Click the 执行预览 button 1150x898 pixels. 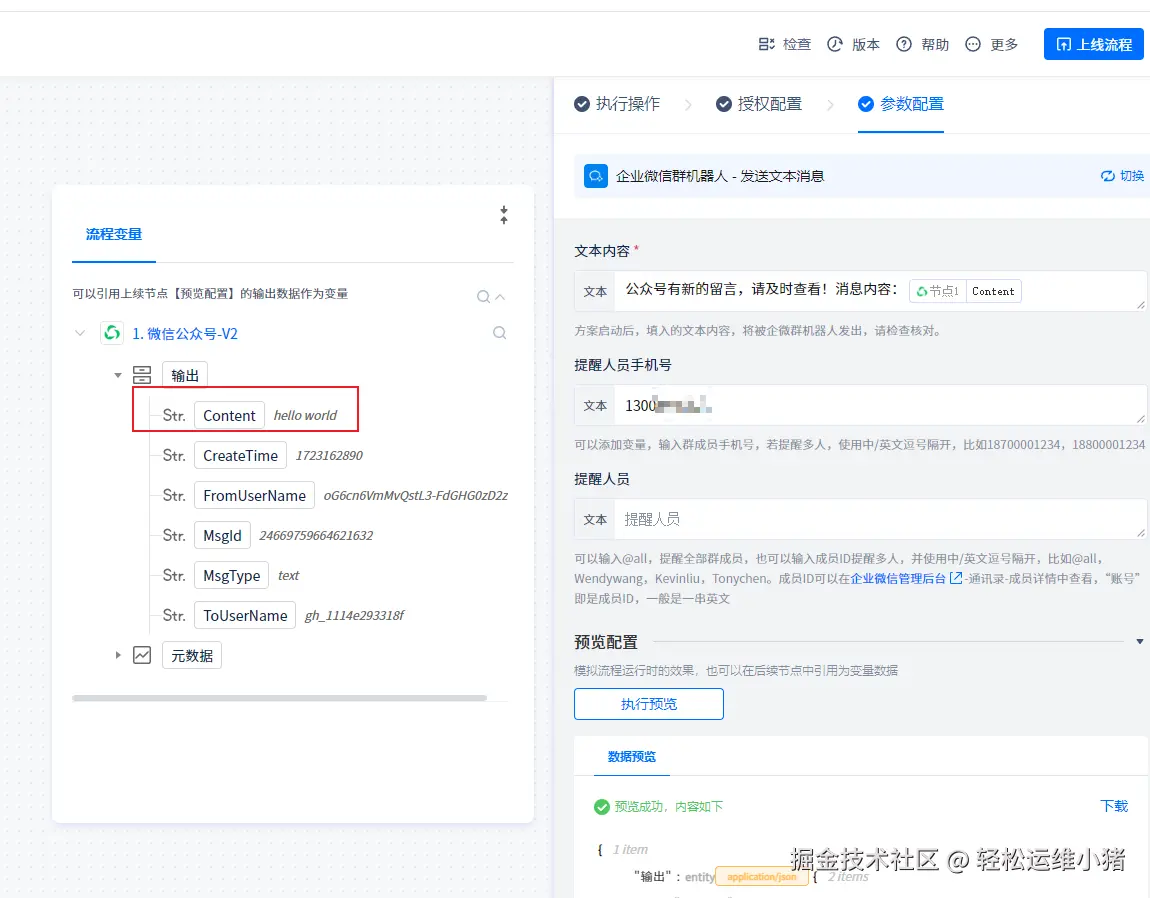(648, 704)
